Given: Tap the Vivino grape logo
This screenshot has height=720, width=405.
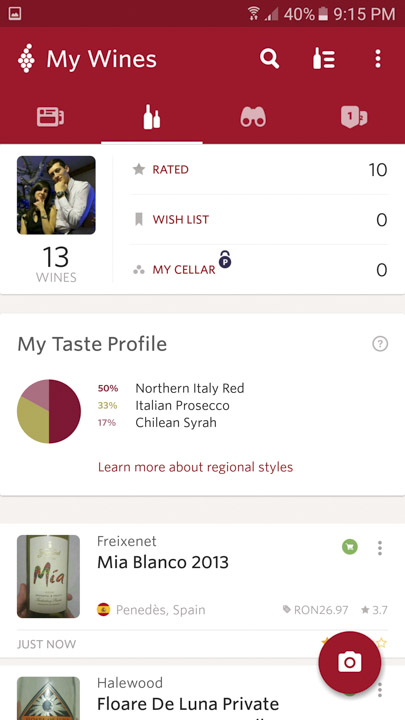Looking at the screenshot, I should click(x=26, y=58).
